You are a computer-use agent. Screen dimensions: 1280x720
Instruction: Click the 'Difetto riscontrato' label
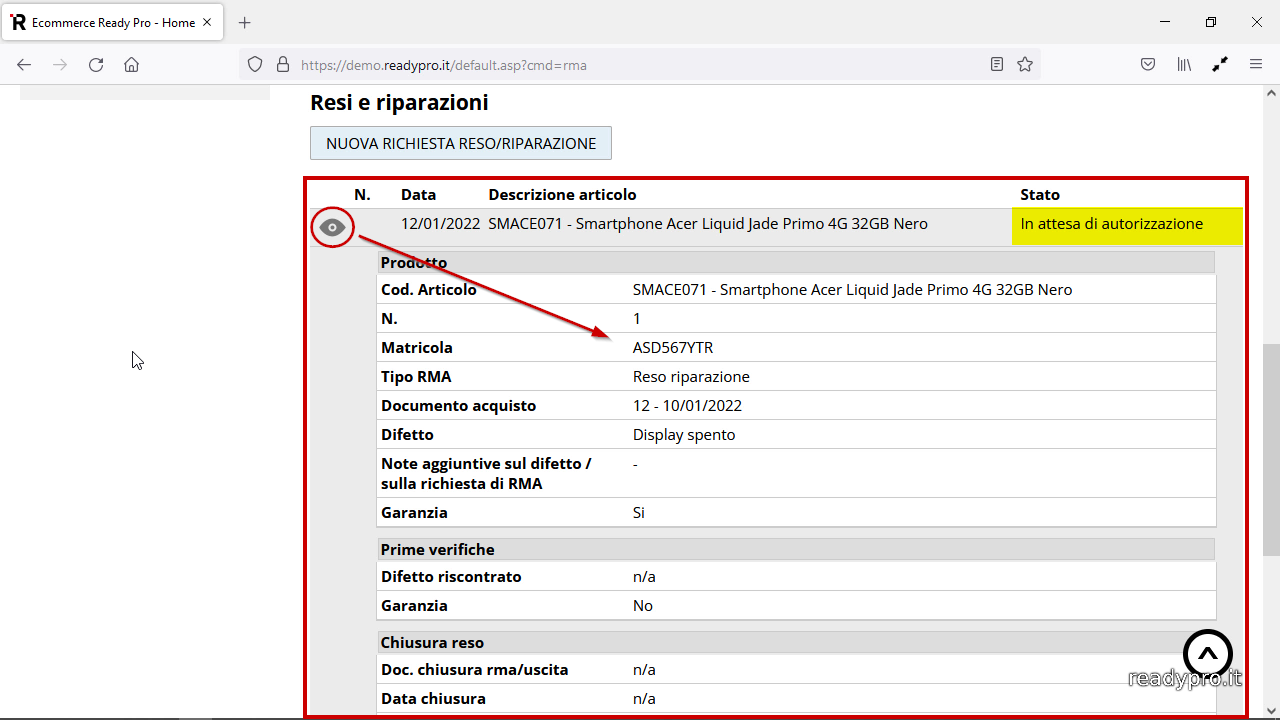[x=451, y=577]
